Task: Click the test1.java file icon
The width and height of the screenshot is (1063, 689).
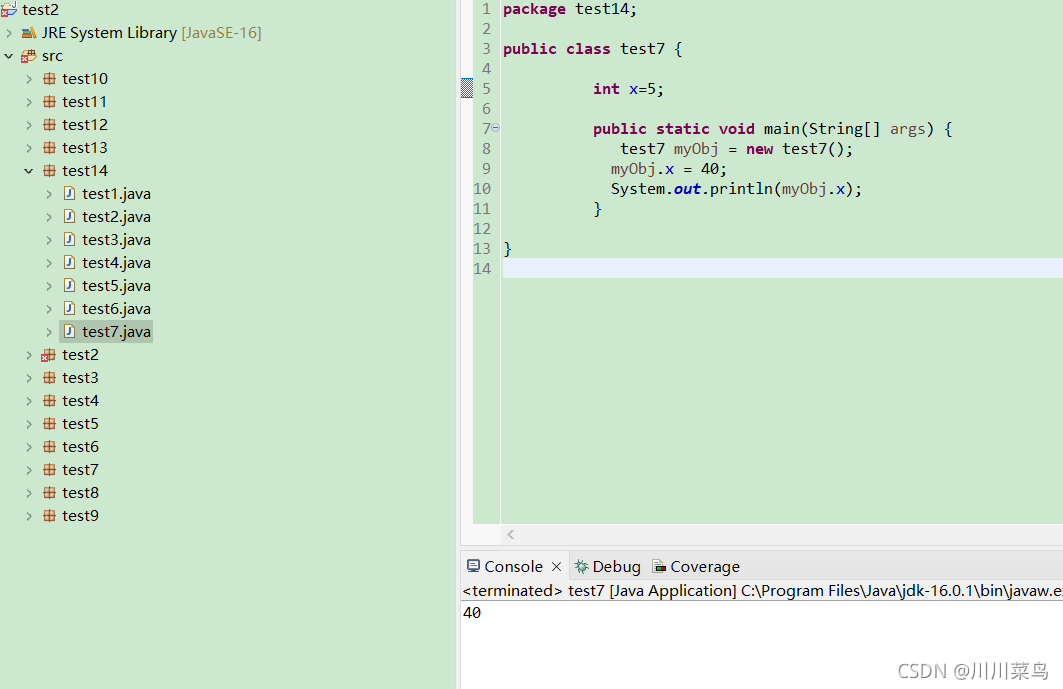Action: tap(69, 193)
